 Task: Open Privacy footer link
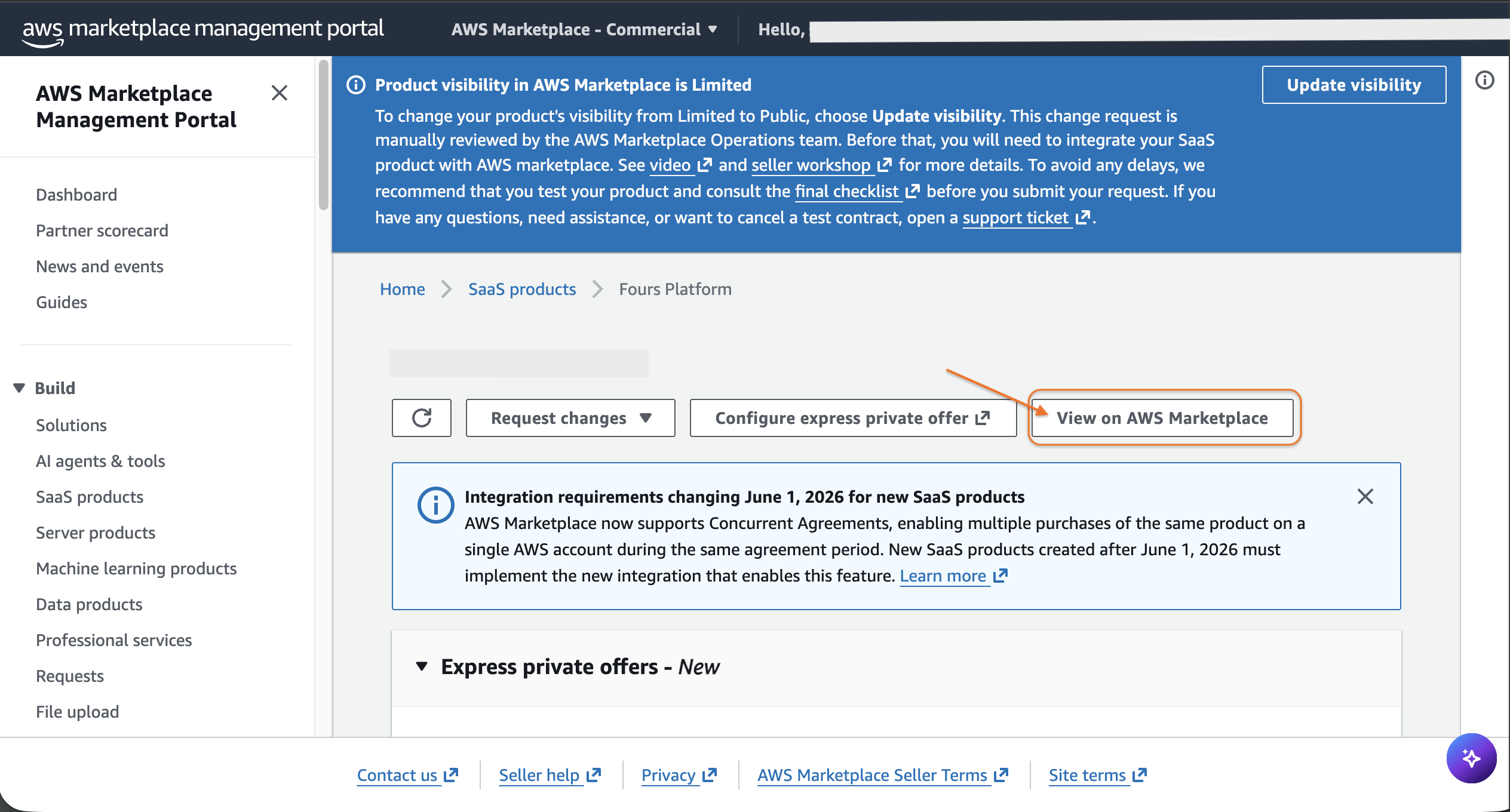click(x=668, y=775)
